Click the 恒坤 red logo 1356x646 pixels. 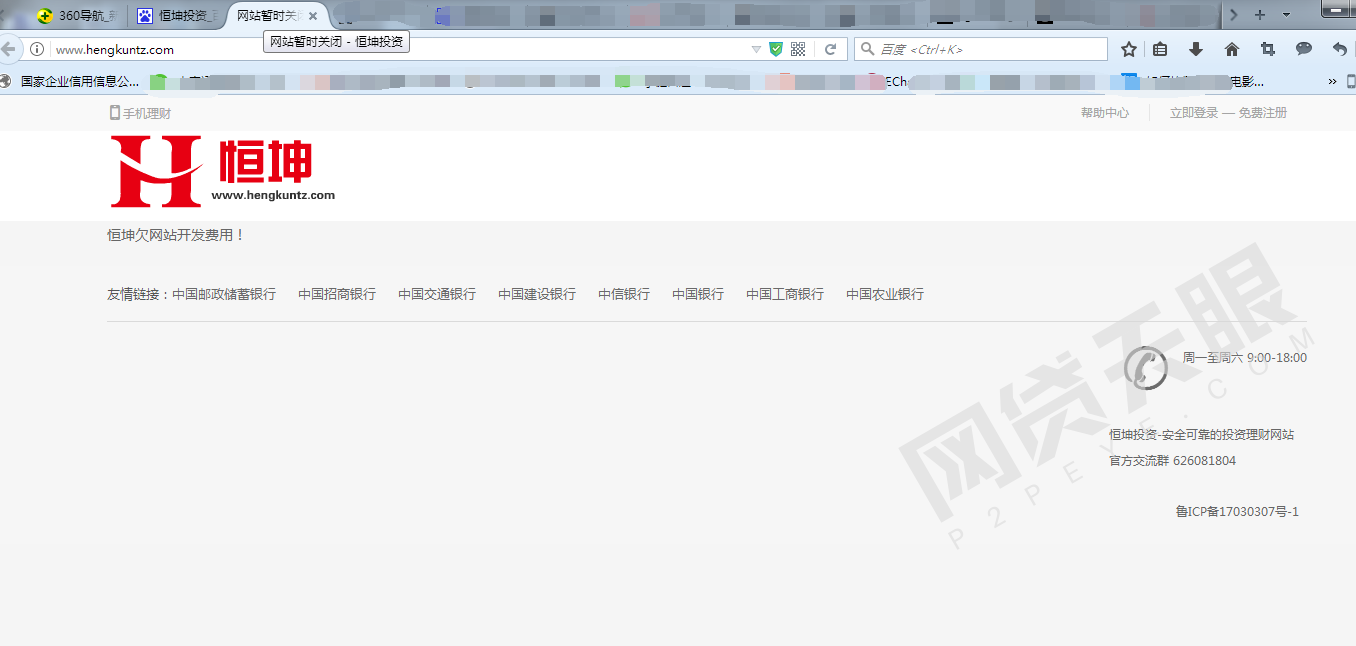(x=222, y=171)
